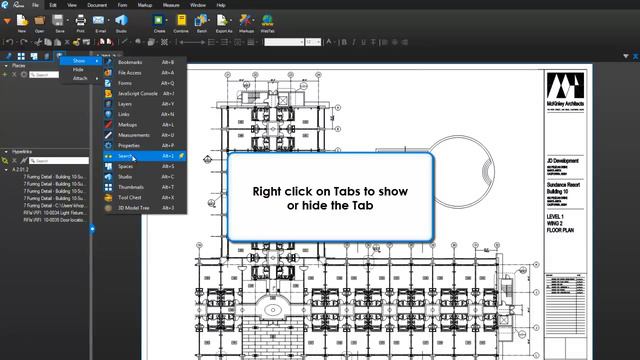Select the 7 Furring Detail C:\Users hyperlink row
The image size is (640, 360).
tap(55, 205)
